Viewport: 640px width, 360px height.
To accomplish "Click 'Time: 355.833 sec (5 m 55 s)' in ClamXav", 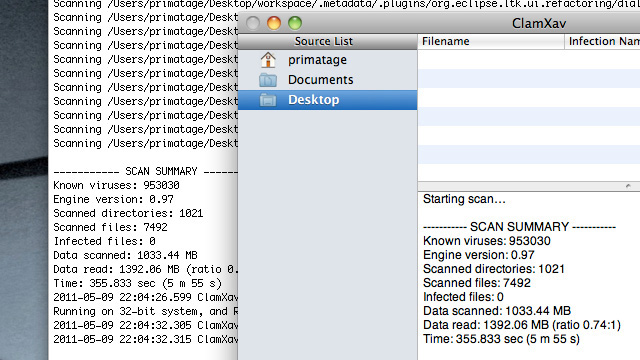I will (x=501, y=339).
